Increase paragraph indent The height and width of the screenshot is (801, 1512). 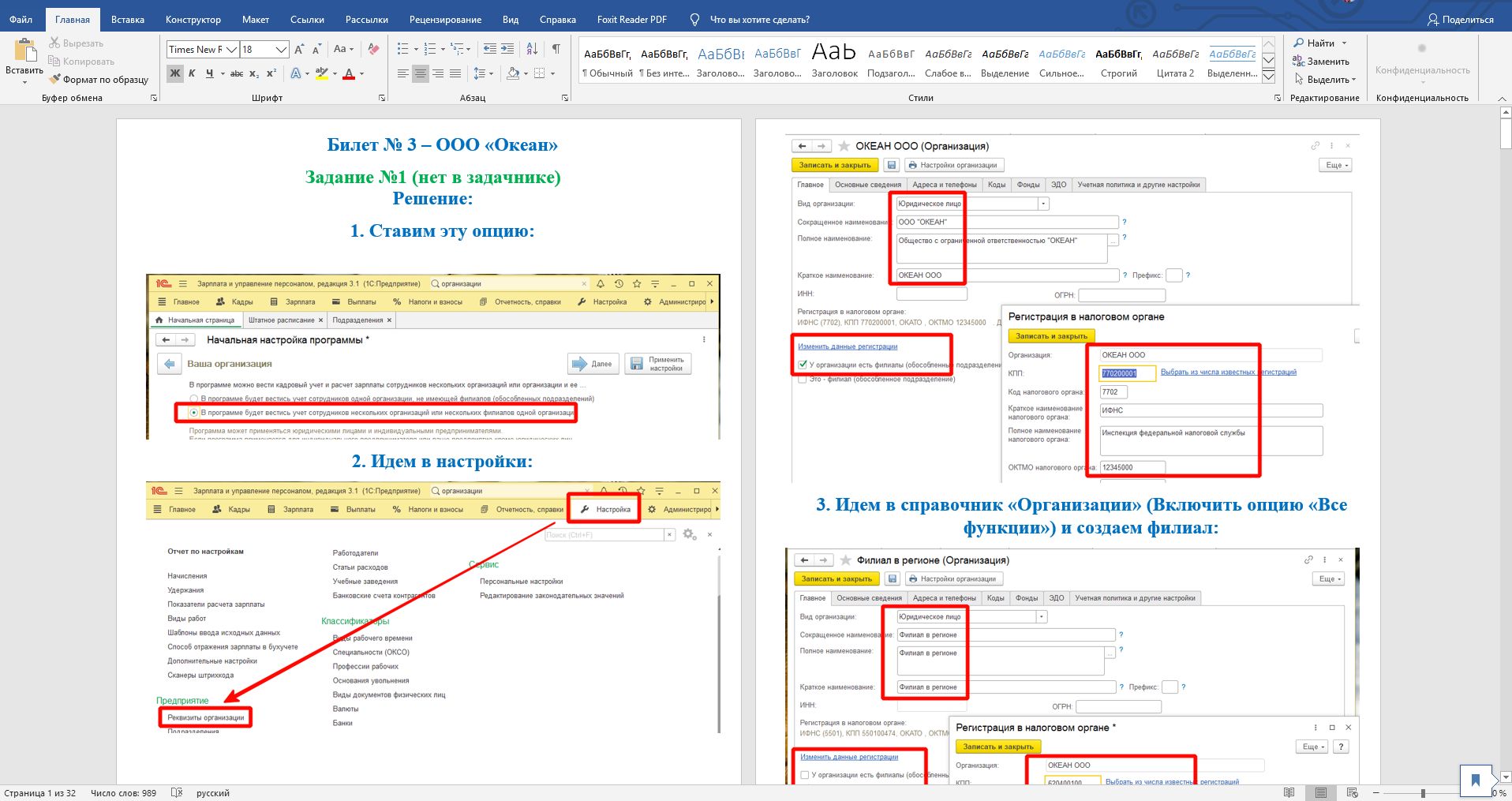click(x=507, y=49)
